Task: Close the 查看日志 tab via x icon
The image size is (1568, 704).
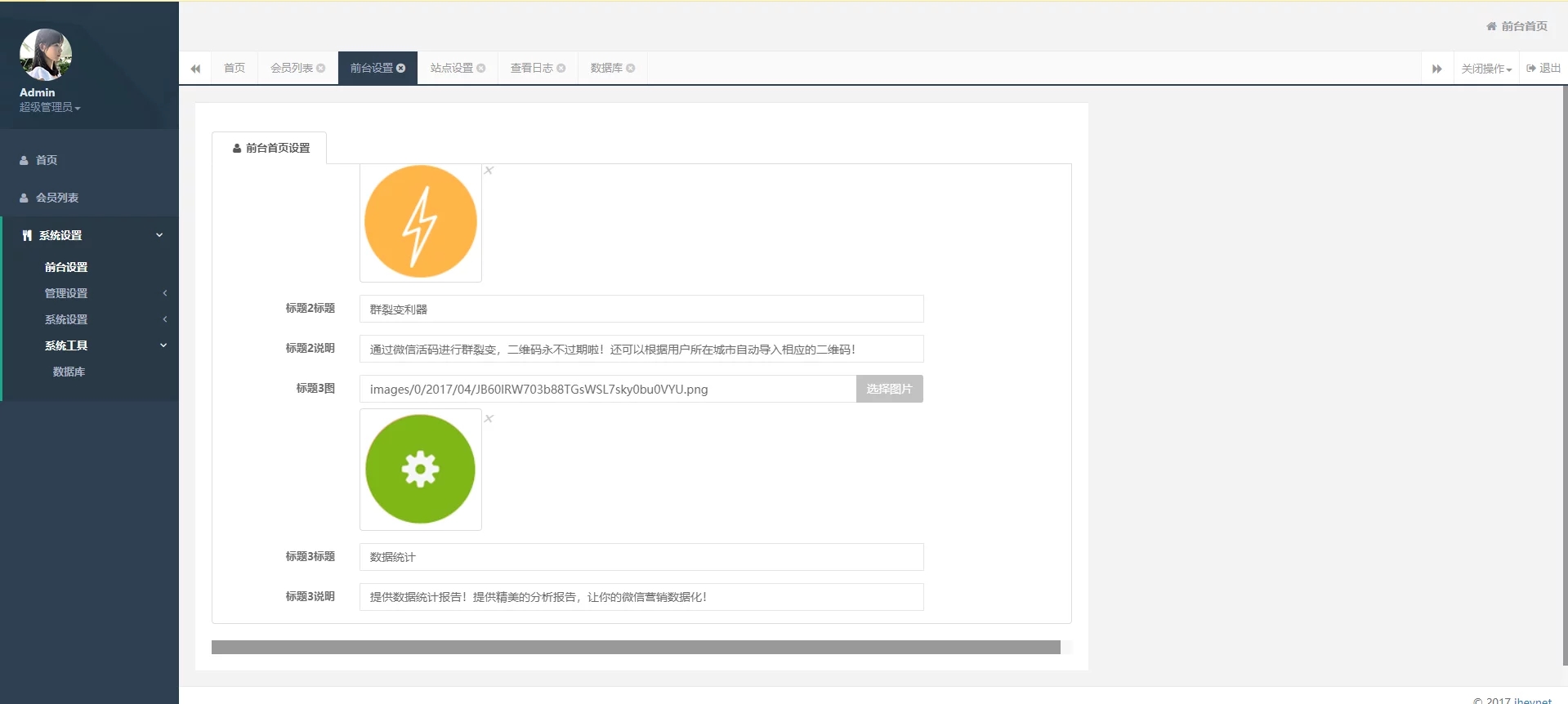Action: point(561,69)
